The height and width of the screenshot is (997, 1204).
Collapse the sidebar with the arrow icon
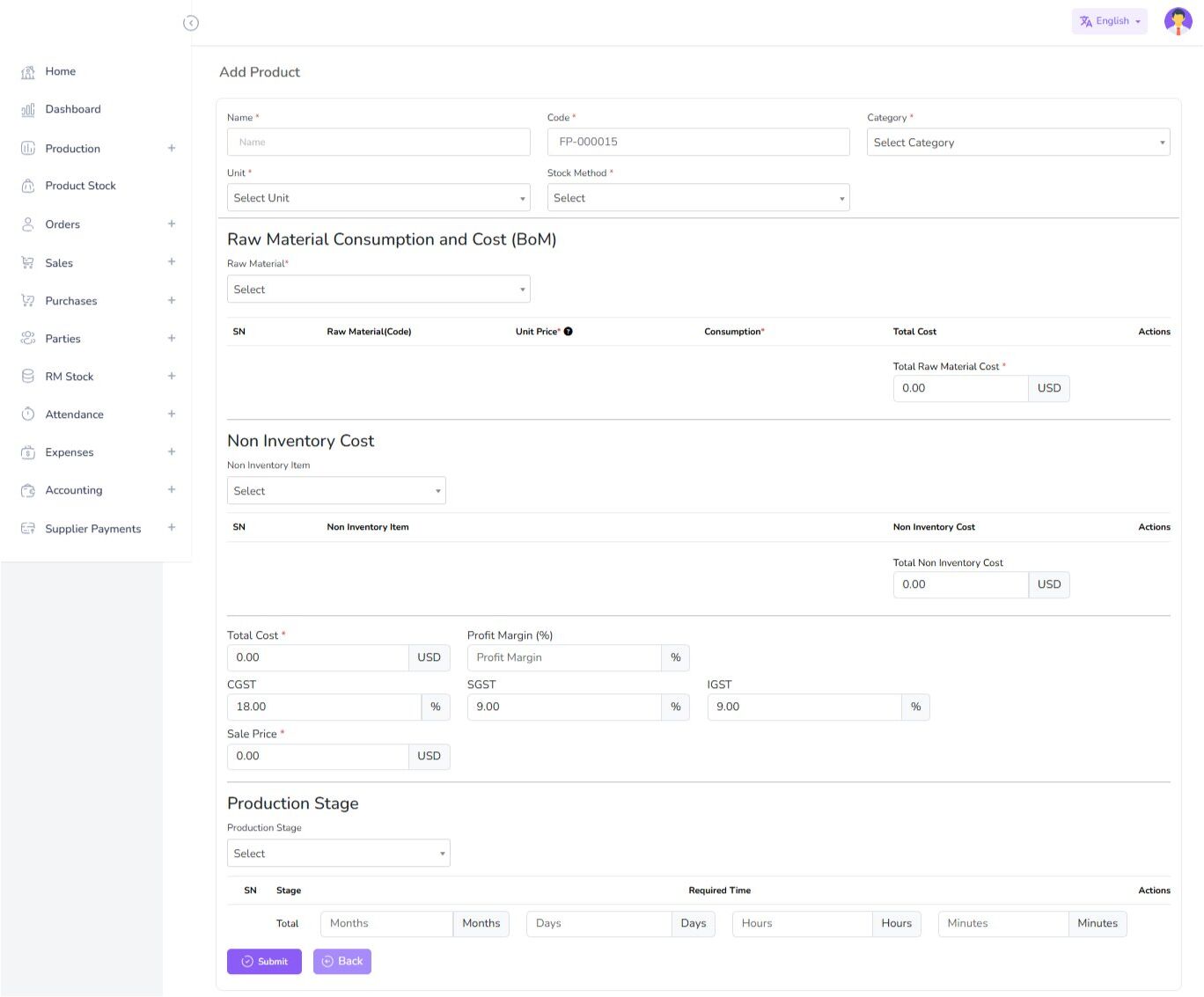click(191, 23)
